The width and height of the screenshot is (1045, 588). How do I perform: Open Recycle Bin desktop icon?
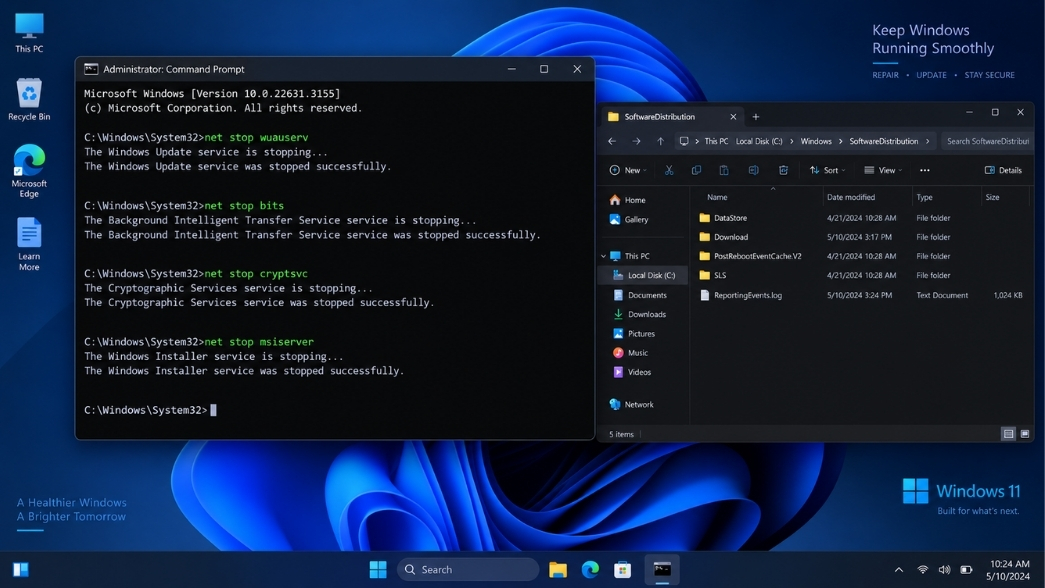click(x=29, y=100)
